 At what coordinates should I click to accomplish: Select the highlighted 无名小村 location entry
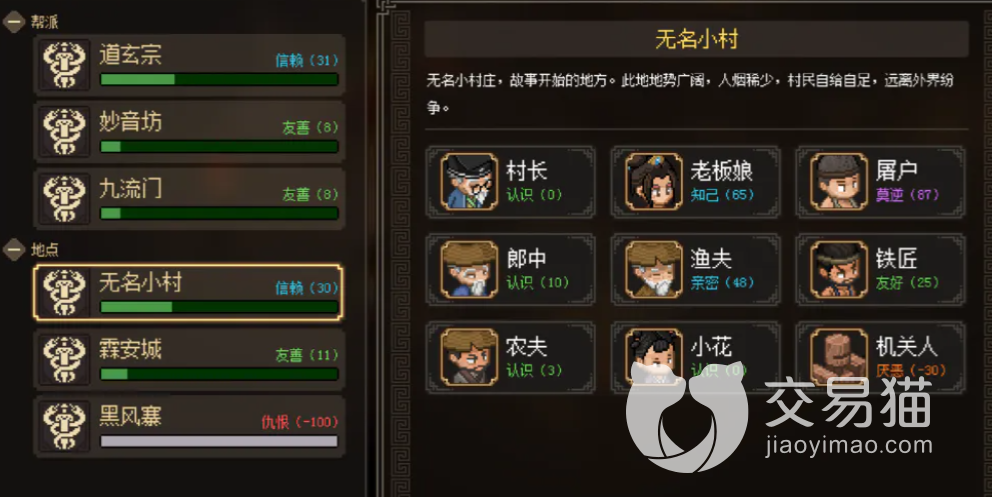(x=189, y=293)
